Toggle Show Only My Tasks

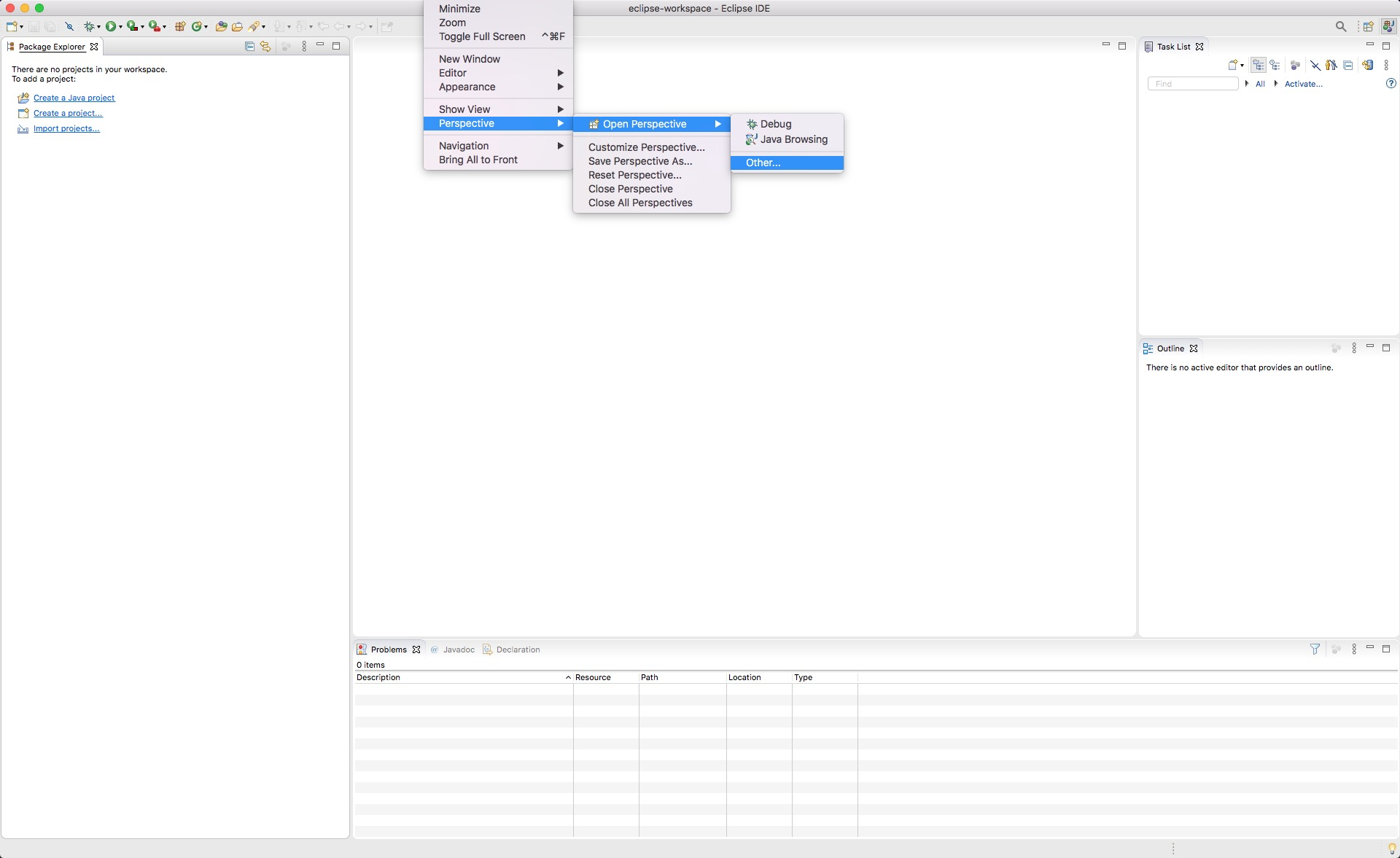pos(1331,65)
